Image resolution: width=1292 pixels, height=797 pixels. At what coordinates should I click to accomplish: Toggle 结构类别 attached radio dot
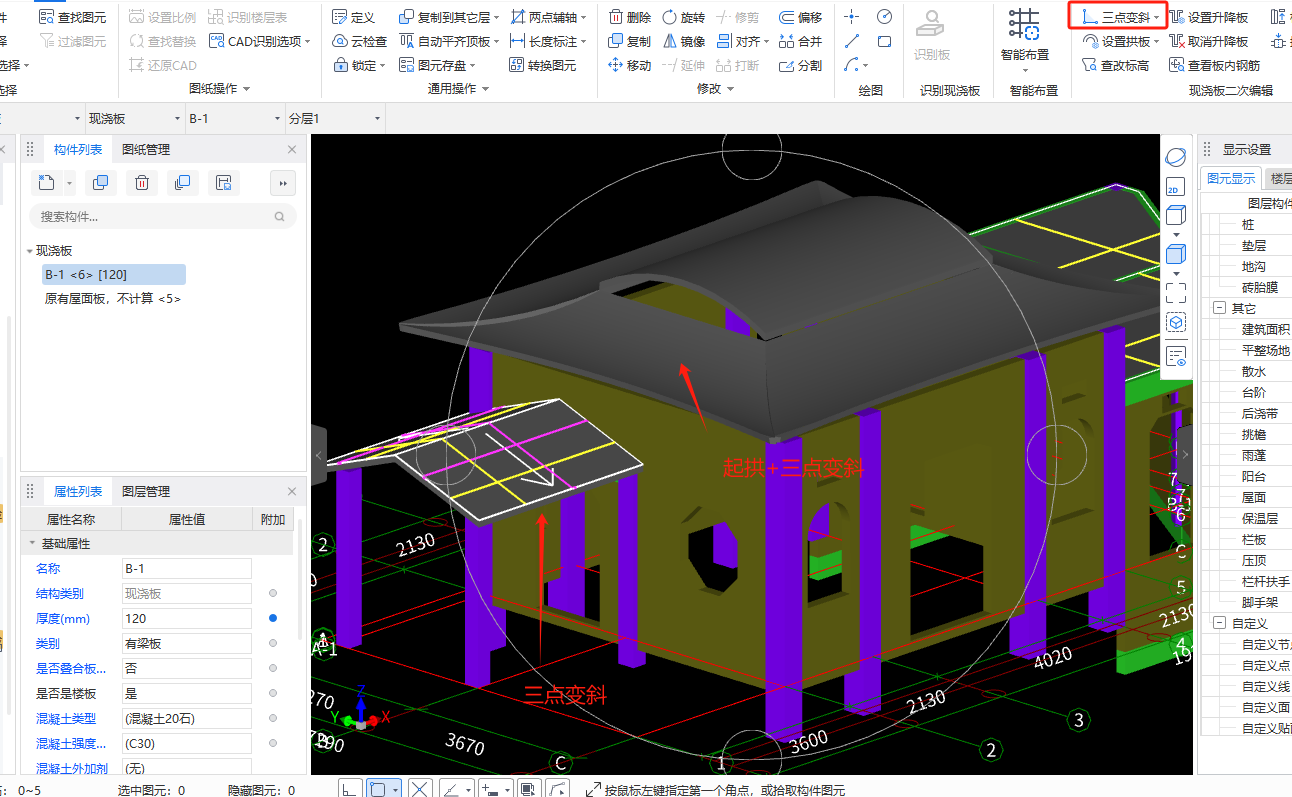click(x=273, y=593)
